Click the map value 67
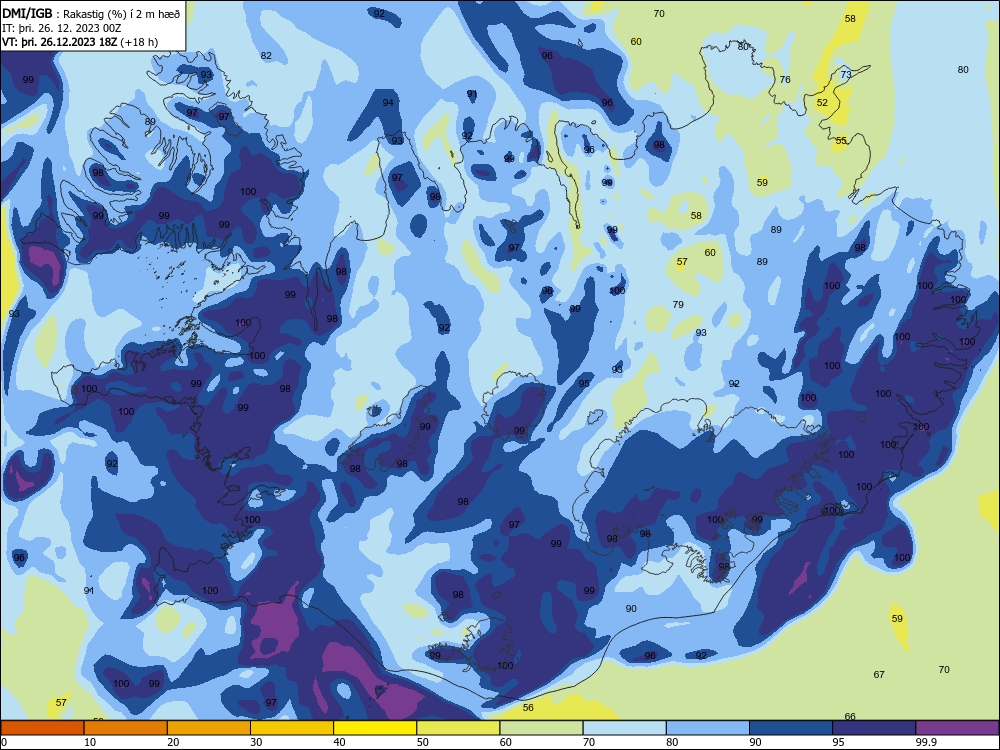The height and width of the screenshot is (750, 1000). tap(879, 674)
